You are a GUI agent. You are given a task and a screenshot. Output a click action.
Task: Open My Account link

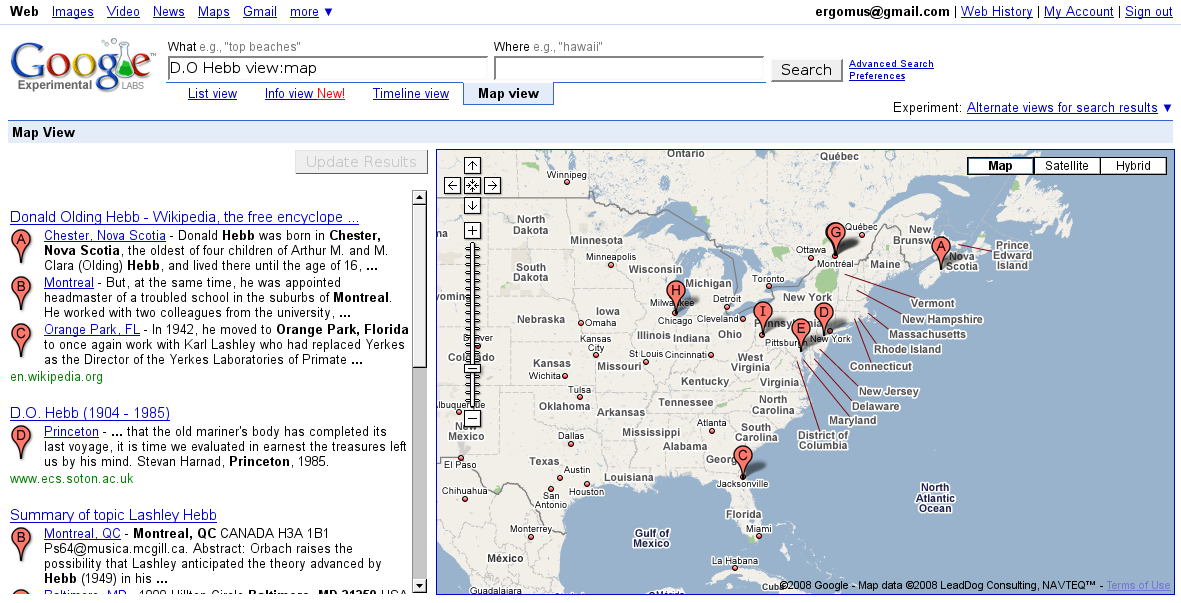[1079, 11]
